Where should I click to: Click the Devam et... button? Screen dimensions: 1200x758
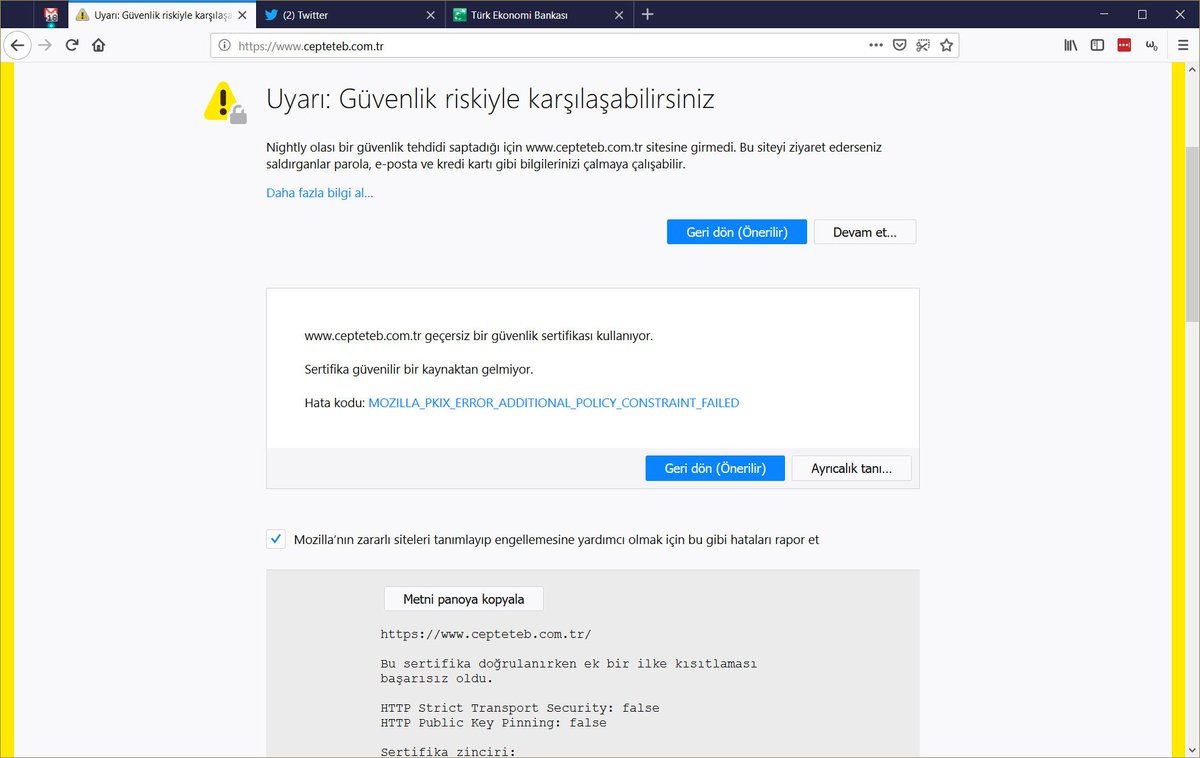coord(865,232)
